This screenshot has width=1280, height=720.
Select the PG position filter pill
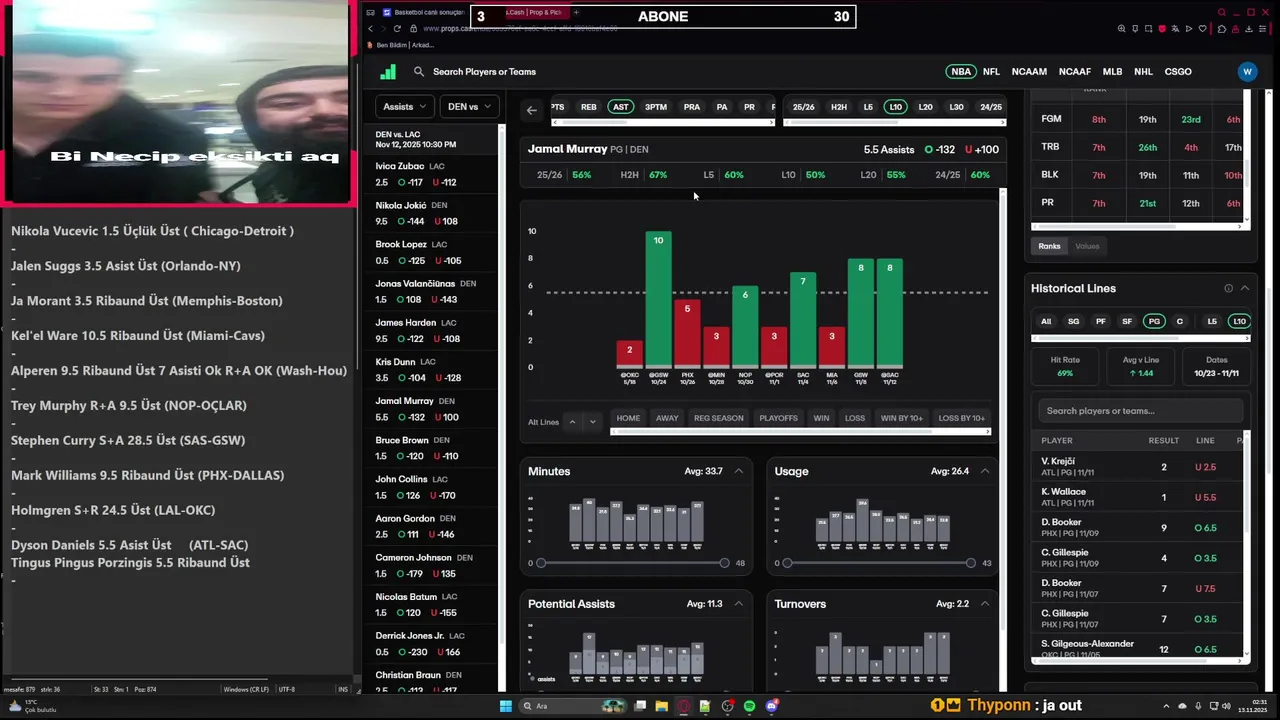(x=1154, y=321)
